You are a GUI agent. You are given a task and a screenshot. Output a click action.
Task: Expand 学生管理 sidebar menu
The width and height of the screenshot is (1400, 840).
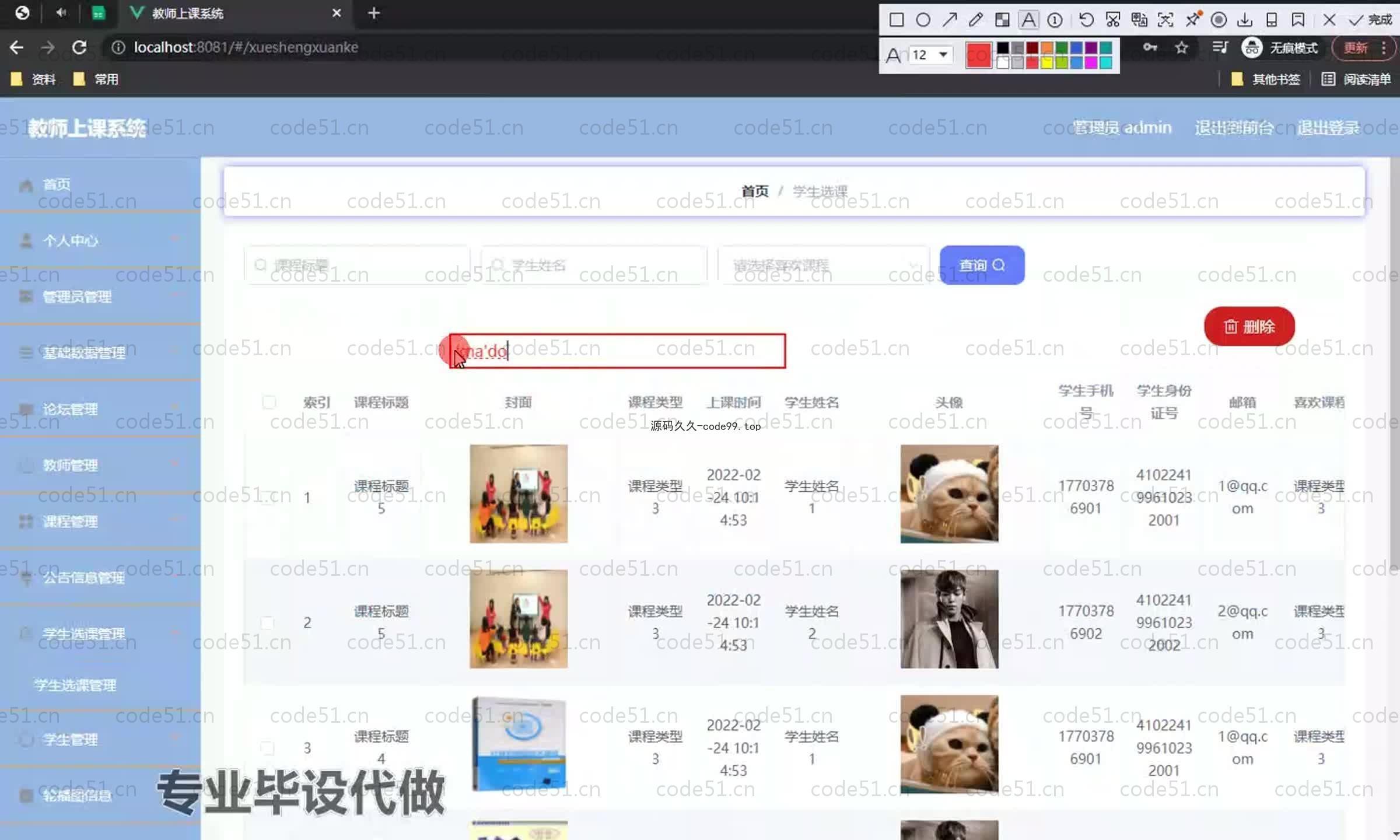[100, 739]
